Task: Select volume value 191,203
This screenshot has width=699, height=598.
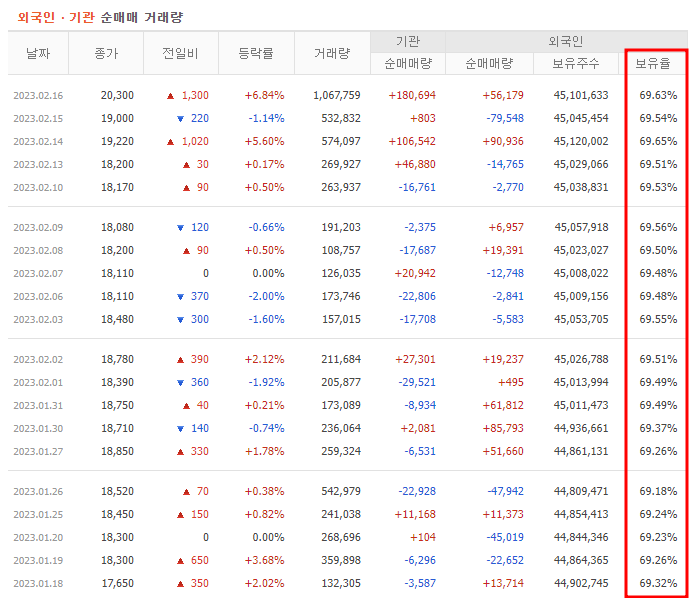Action: click(341, 228)
